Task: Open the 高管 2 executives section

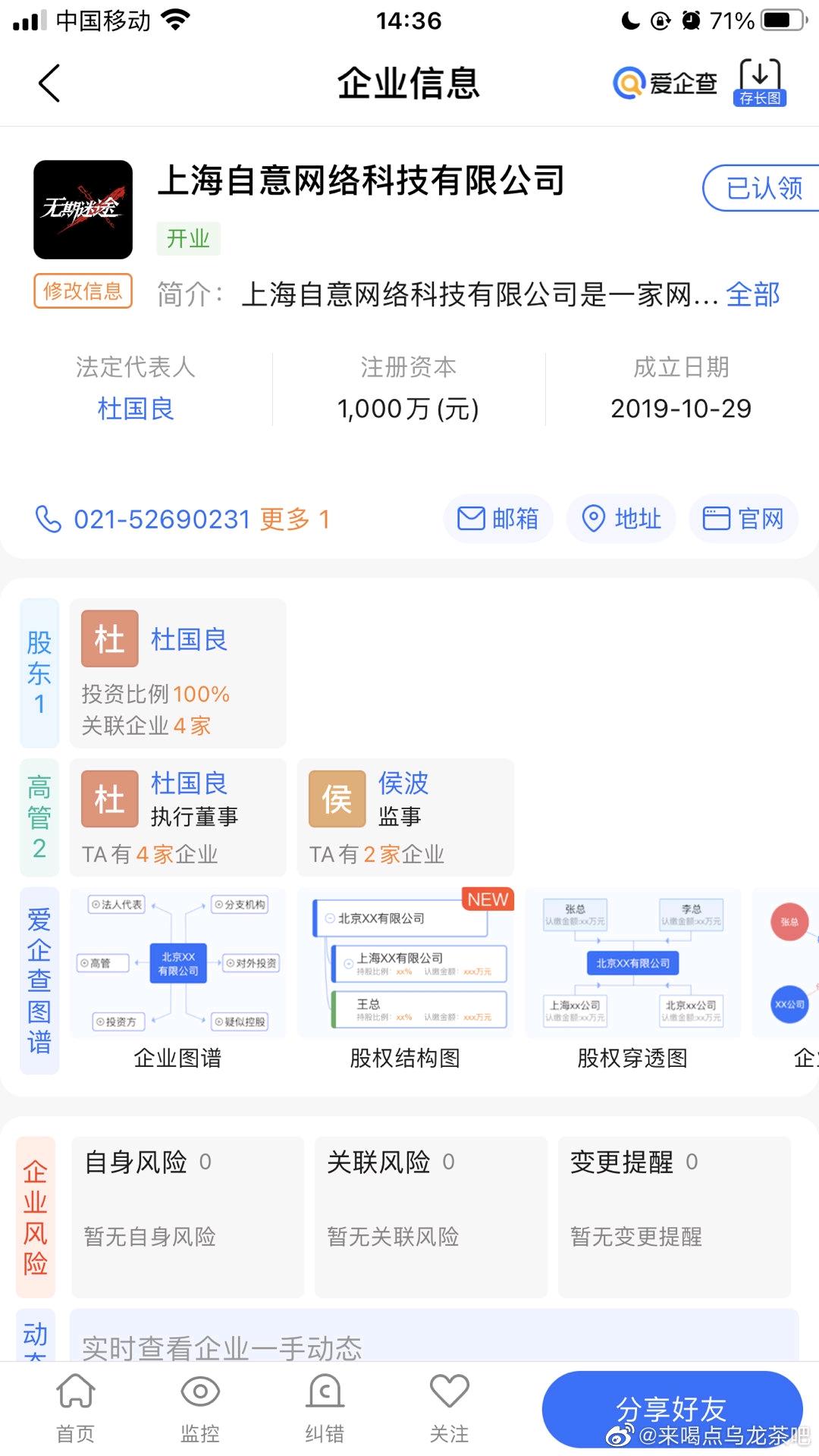Action: coord(39,817)
